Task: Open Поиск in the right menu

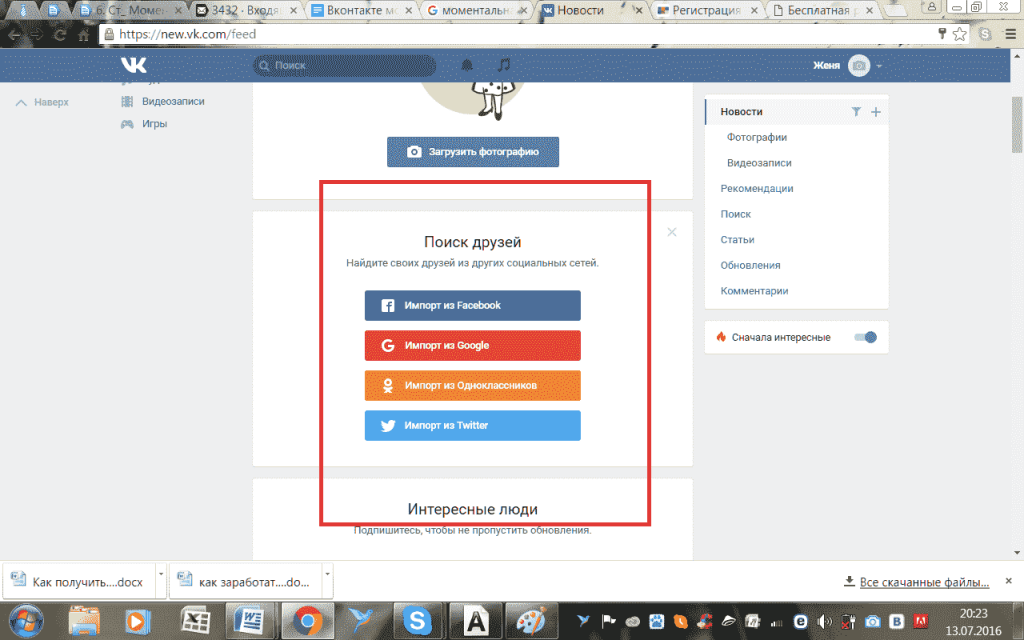Action: click(x=735, y=214)
